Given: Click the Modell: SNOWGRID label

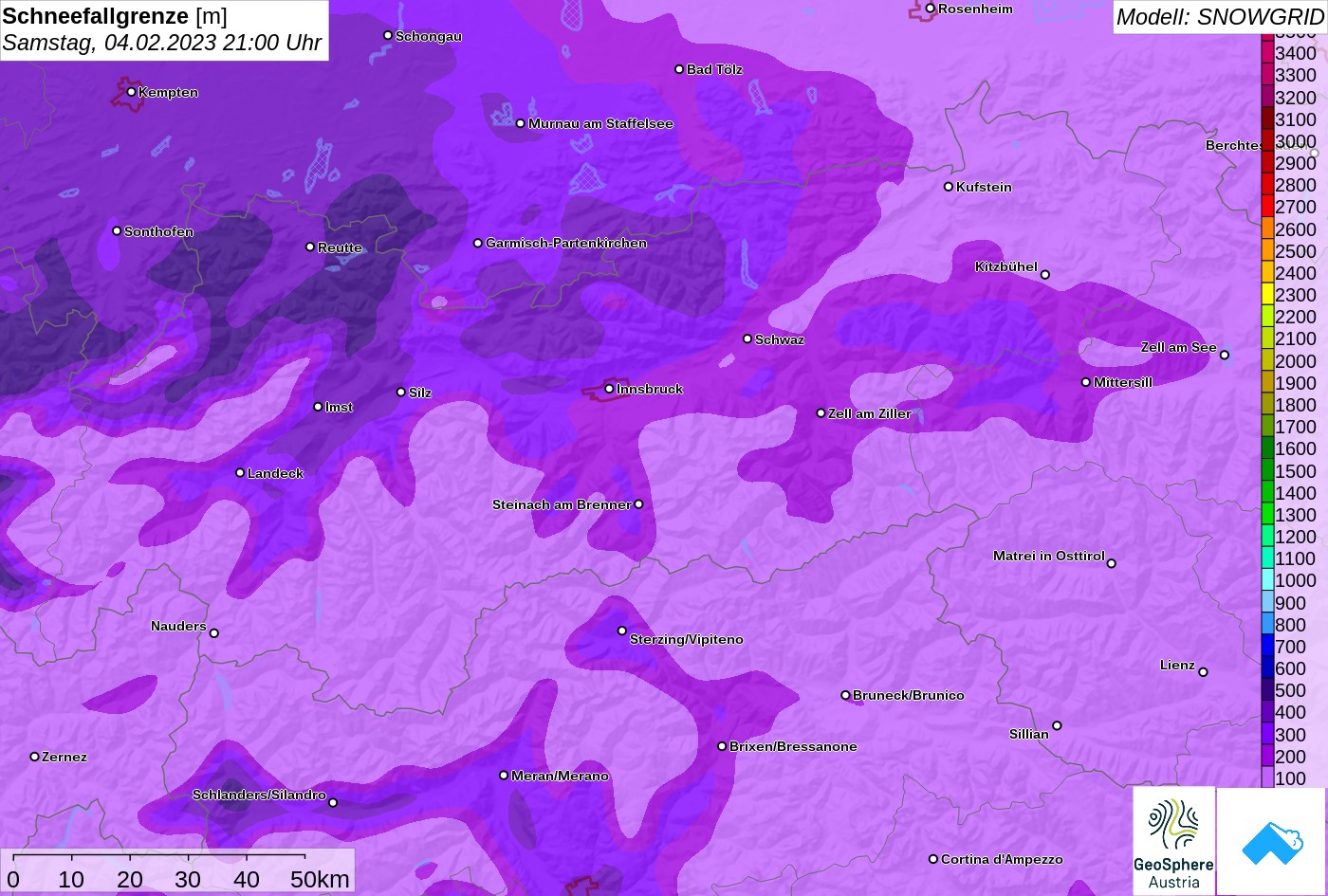Looking at the screenshot, I should 1219,16.
